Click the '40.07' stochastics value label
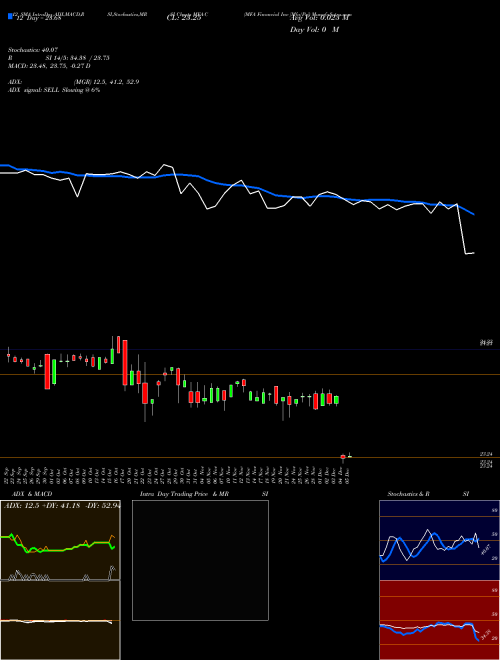 pos(486,549)
